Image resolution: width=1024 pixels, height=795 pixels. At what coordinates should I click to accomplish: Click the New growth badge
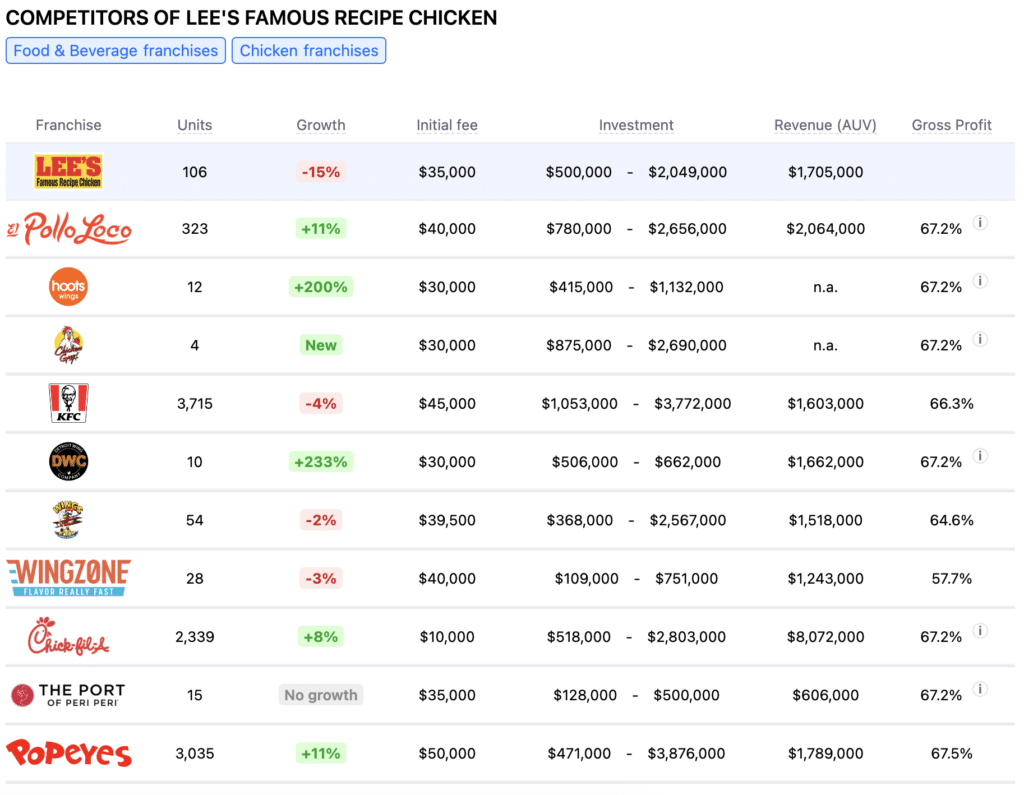321,345
